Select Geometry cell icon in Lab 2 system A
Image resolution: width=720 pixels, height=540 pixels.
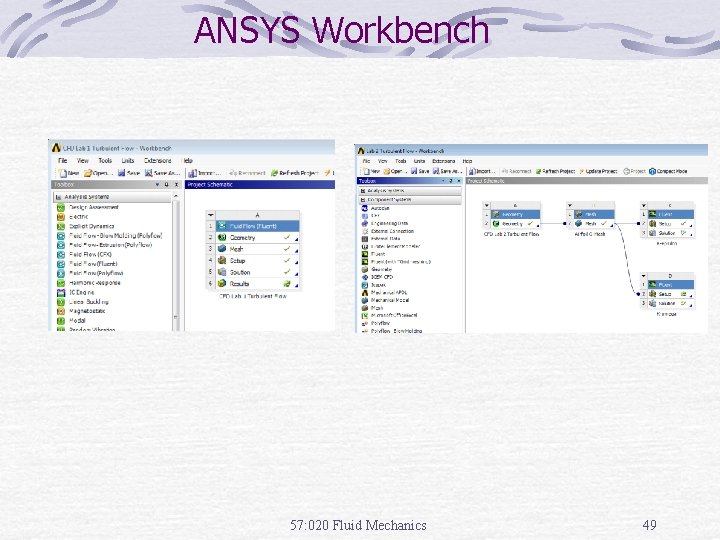tap(496, 224)
